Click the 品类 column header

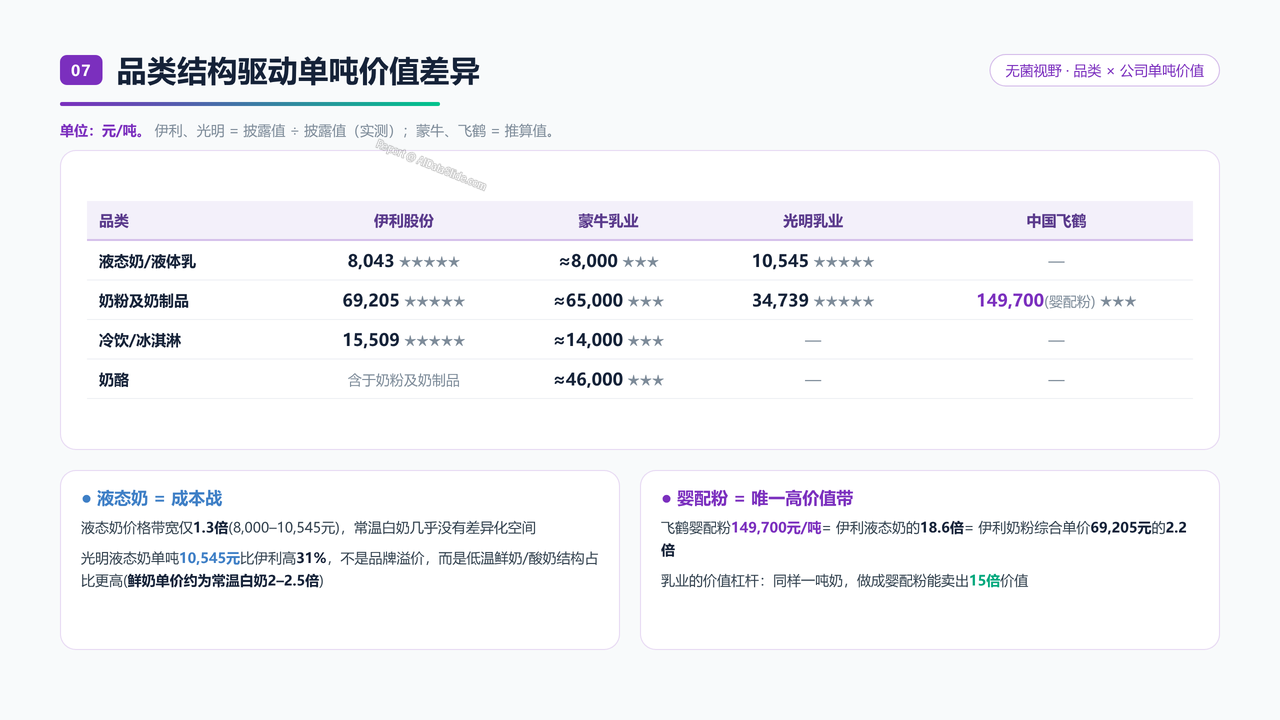coord(114,221)
